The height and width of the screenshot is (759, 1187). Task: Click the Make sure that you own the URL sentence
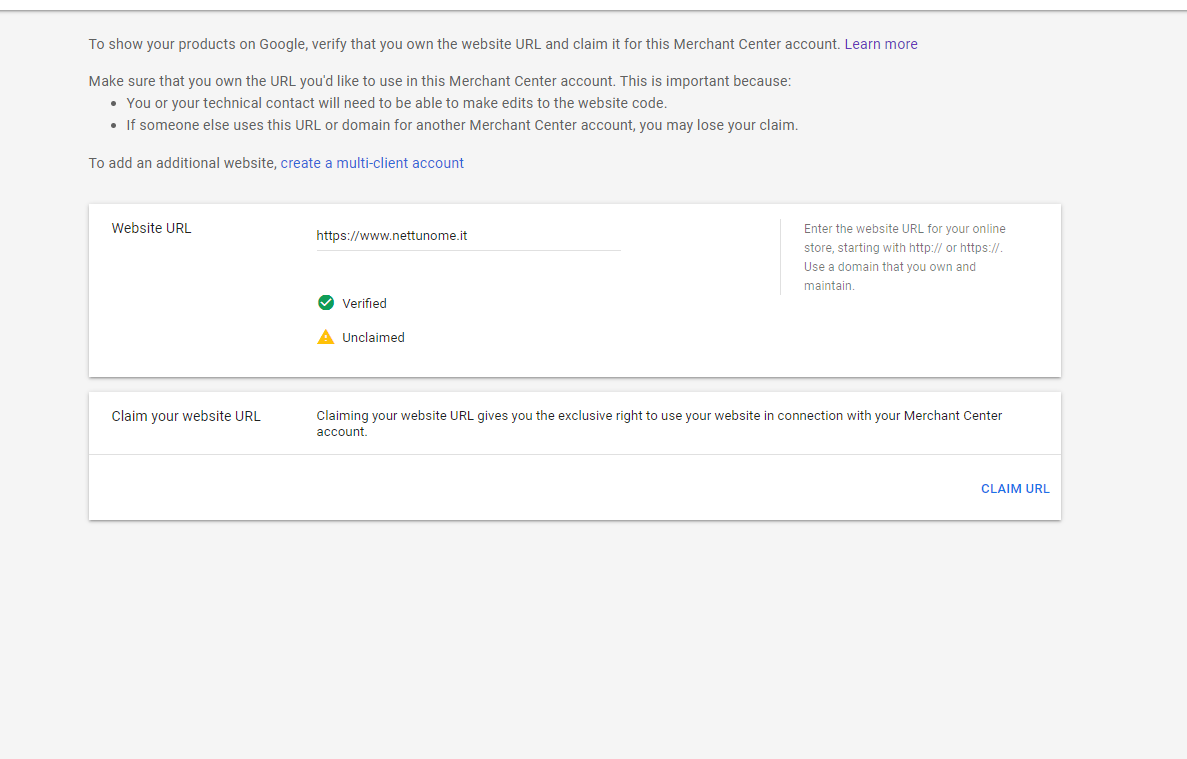(x=440, y=81)
